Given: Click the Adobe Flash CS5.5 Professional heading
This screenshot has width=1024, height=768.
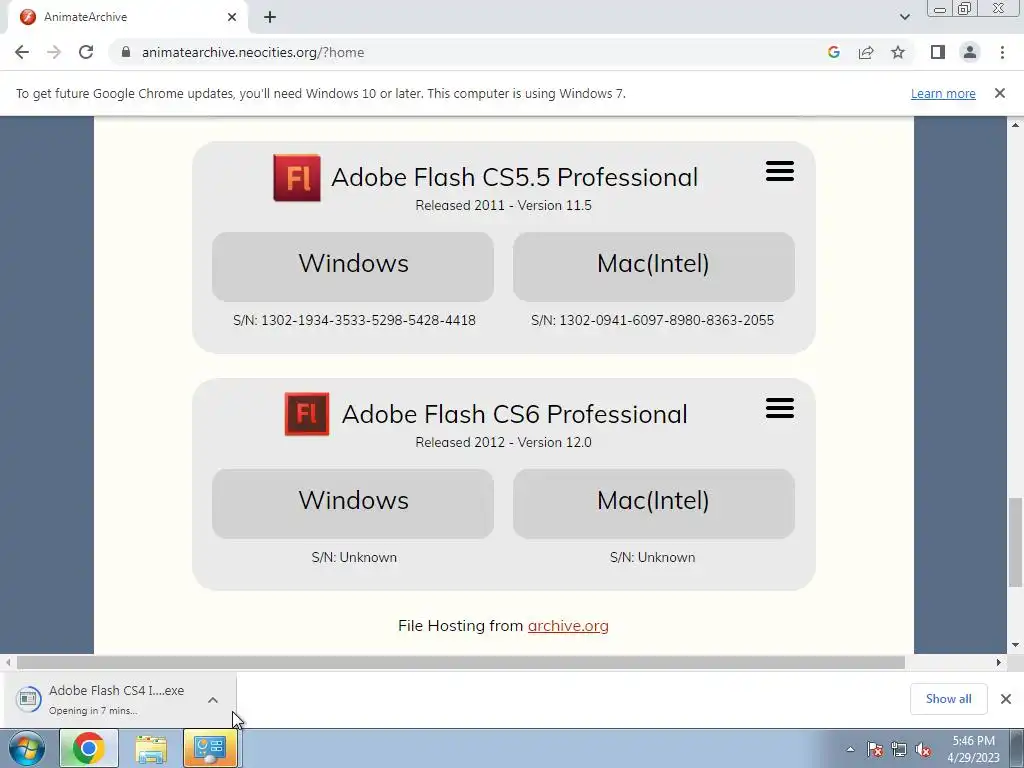Looking at the screenshot, I should click(515, 178).
